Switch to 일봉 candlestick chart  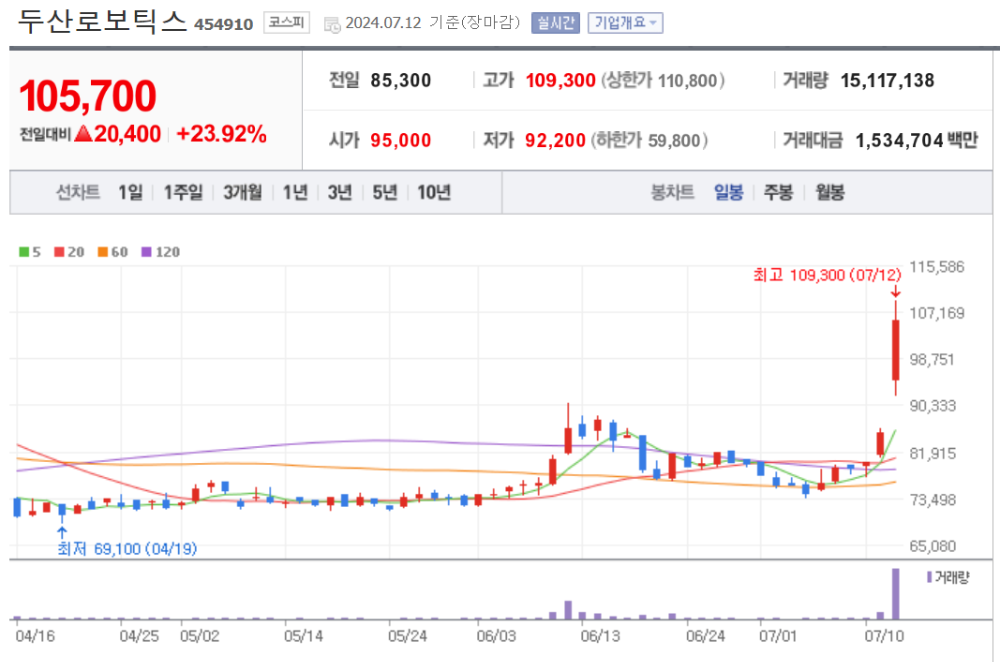point(728,192)
